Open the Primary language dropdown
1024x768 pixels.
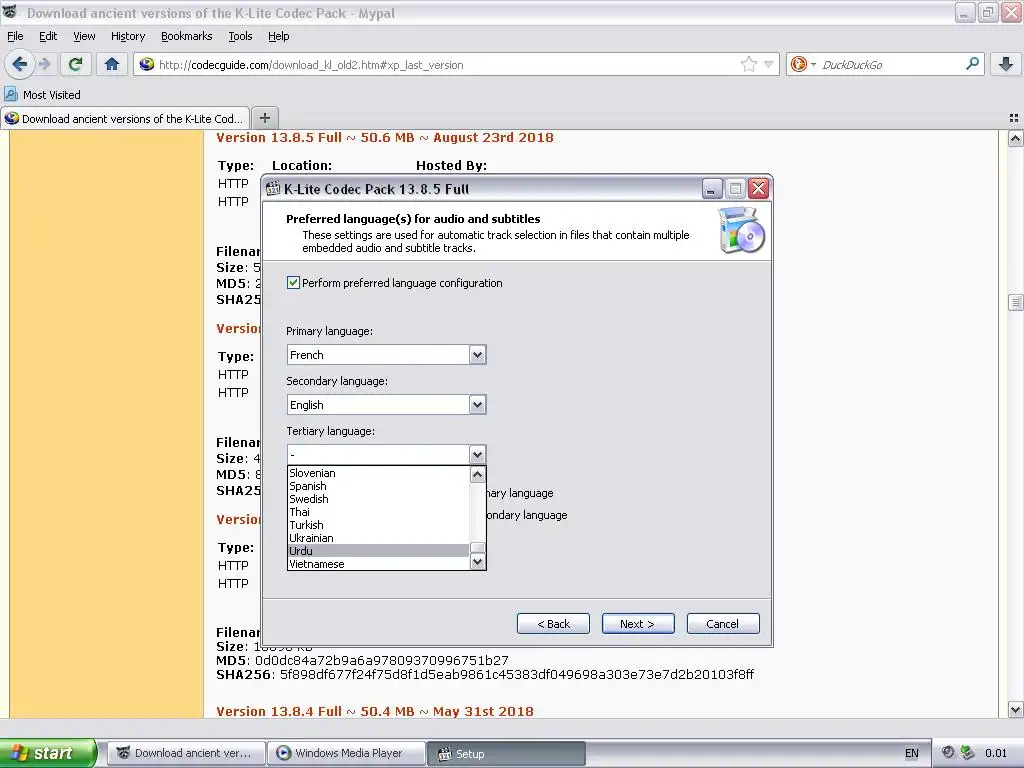(x=477, y=355)
